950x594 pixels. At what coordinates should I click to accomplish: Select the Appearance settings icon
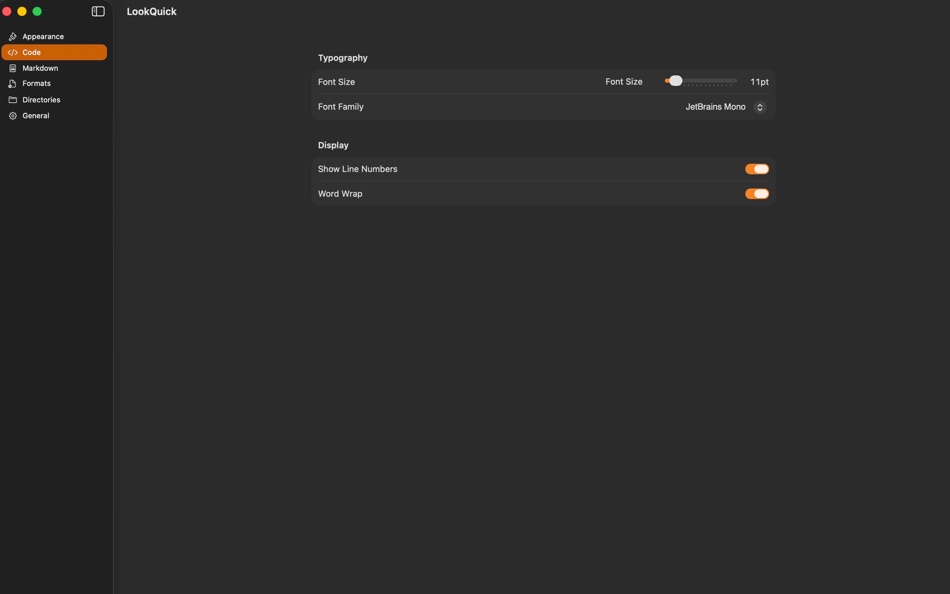coord(12,36)
